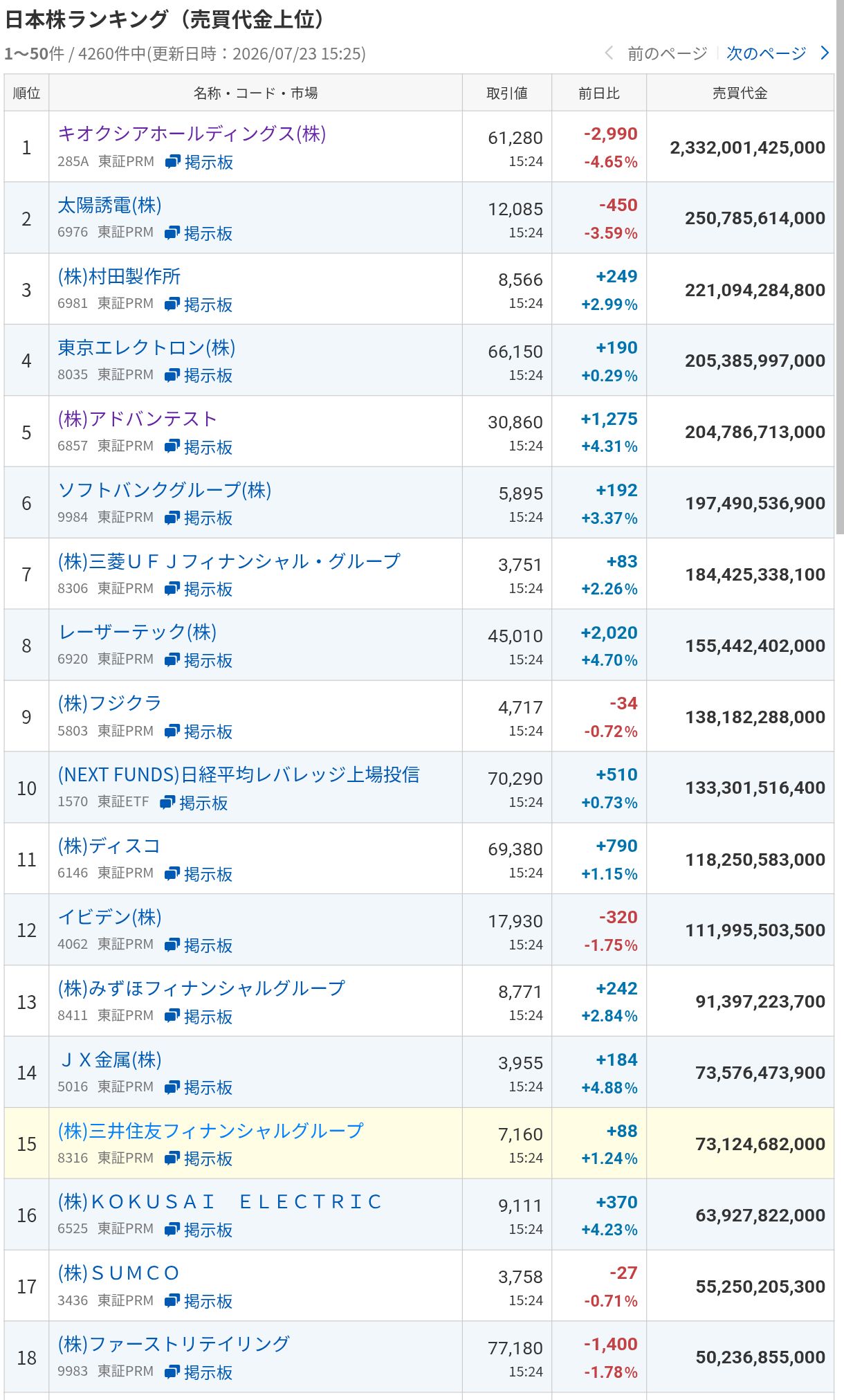
Task: Click rank number 15 cell
Action: pyautogui.click(x=26, y=1144)
